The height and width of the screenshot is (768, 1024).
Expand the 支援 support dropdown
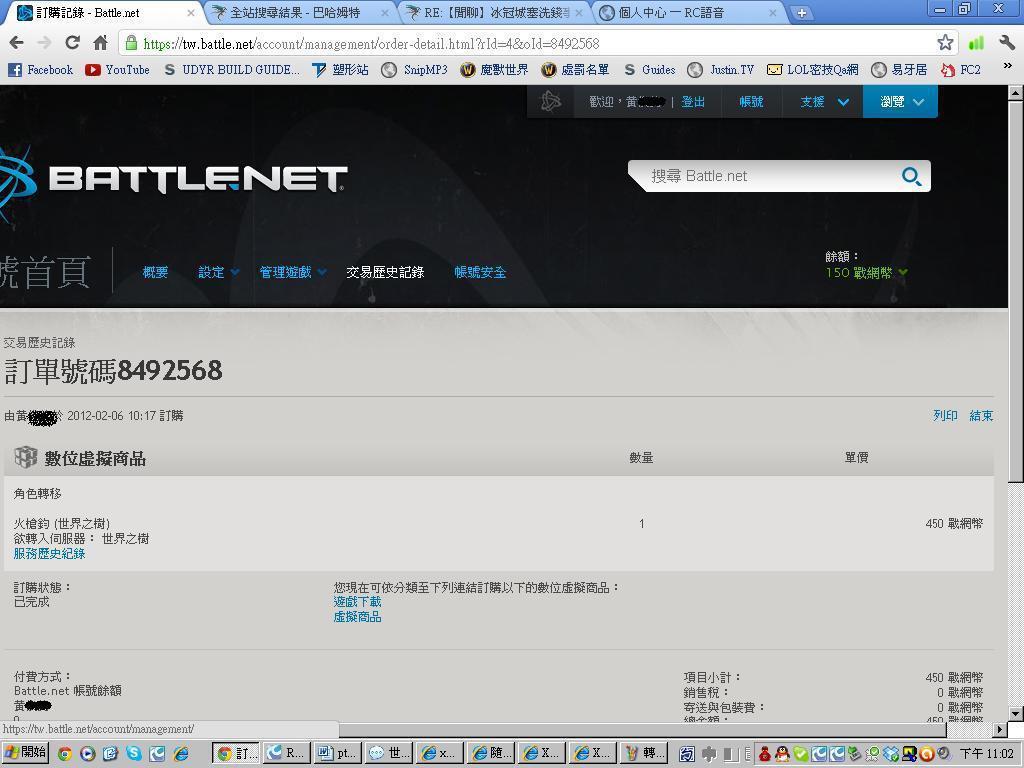pyautogui.click(x=824, y=102)
